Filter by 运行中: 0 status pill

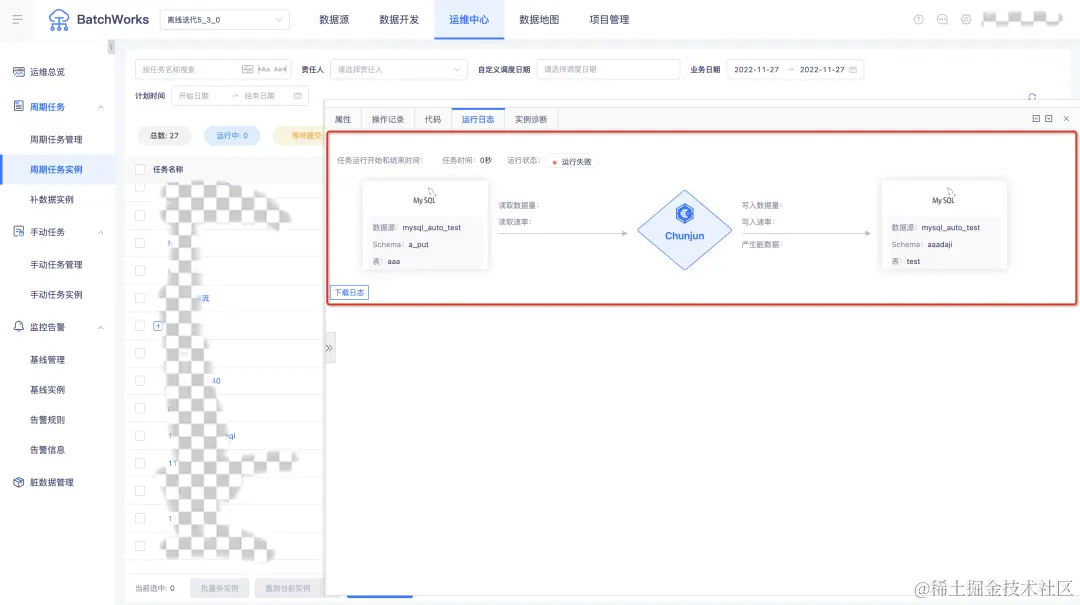pyautogui.click(x=232, y=136)
